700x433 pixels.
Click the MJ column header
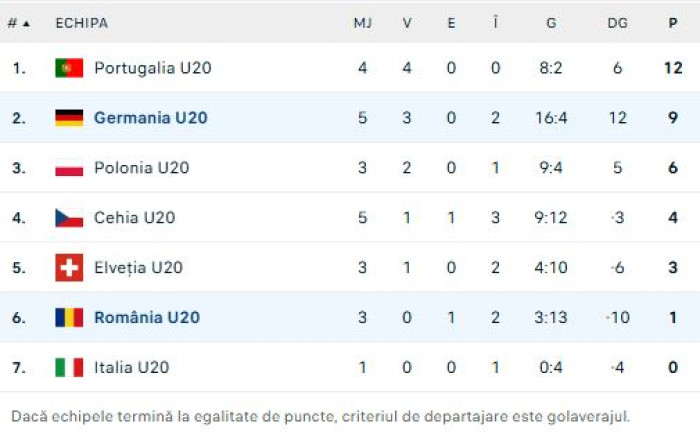(362, 23)
